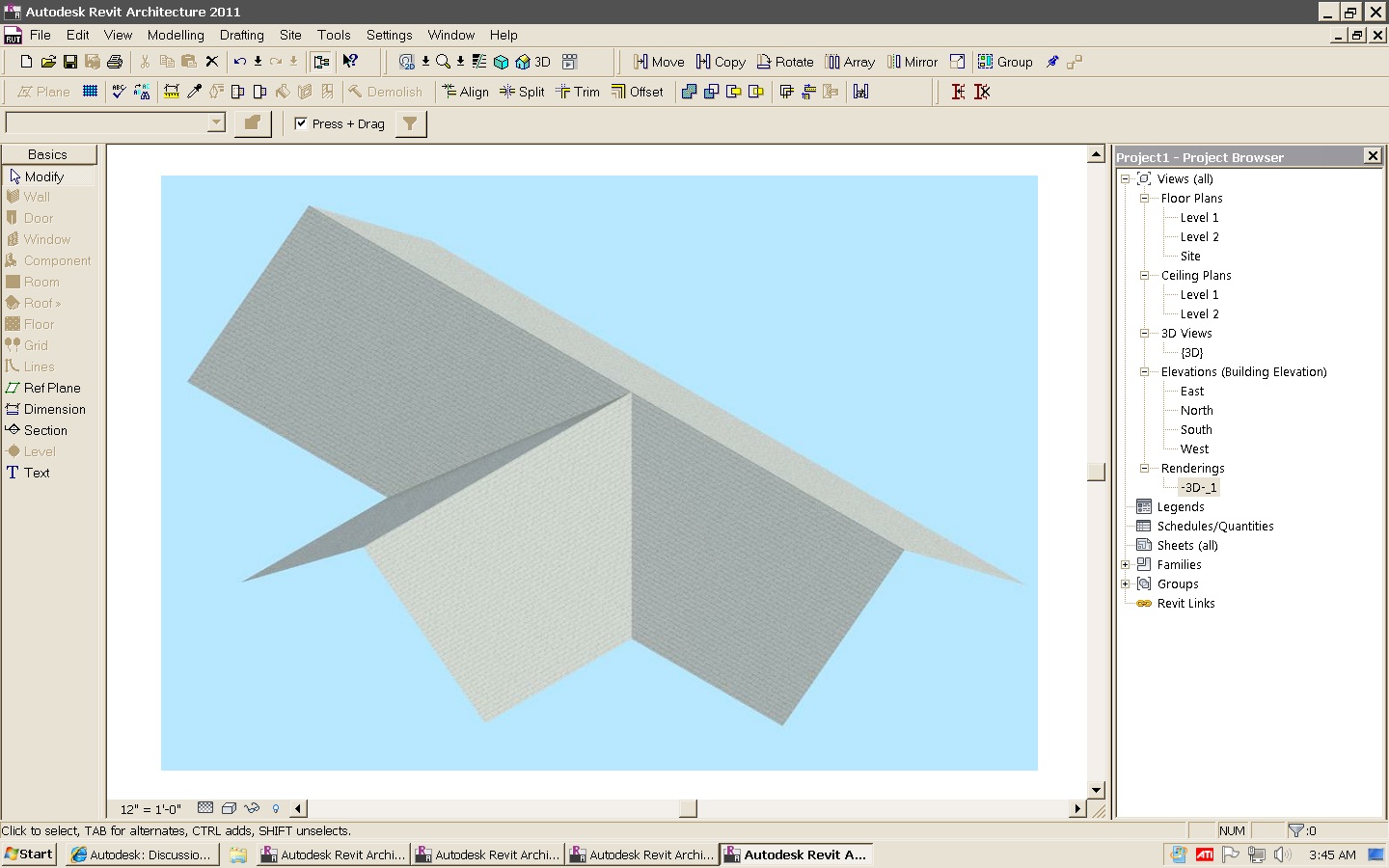Click the Reveal Hidden Elements lightbulb icon
This screenshot has width=1389, height=868.
click(x=276, y=808)
